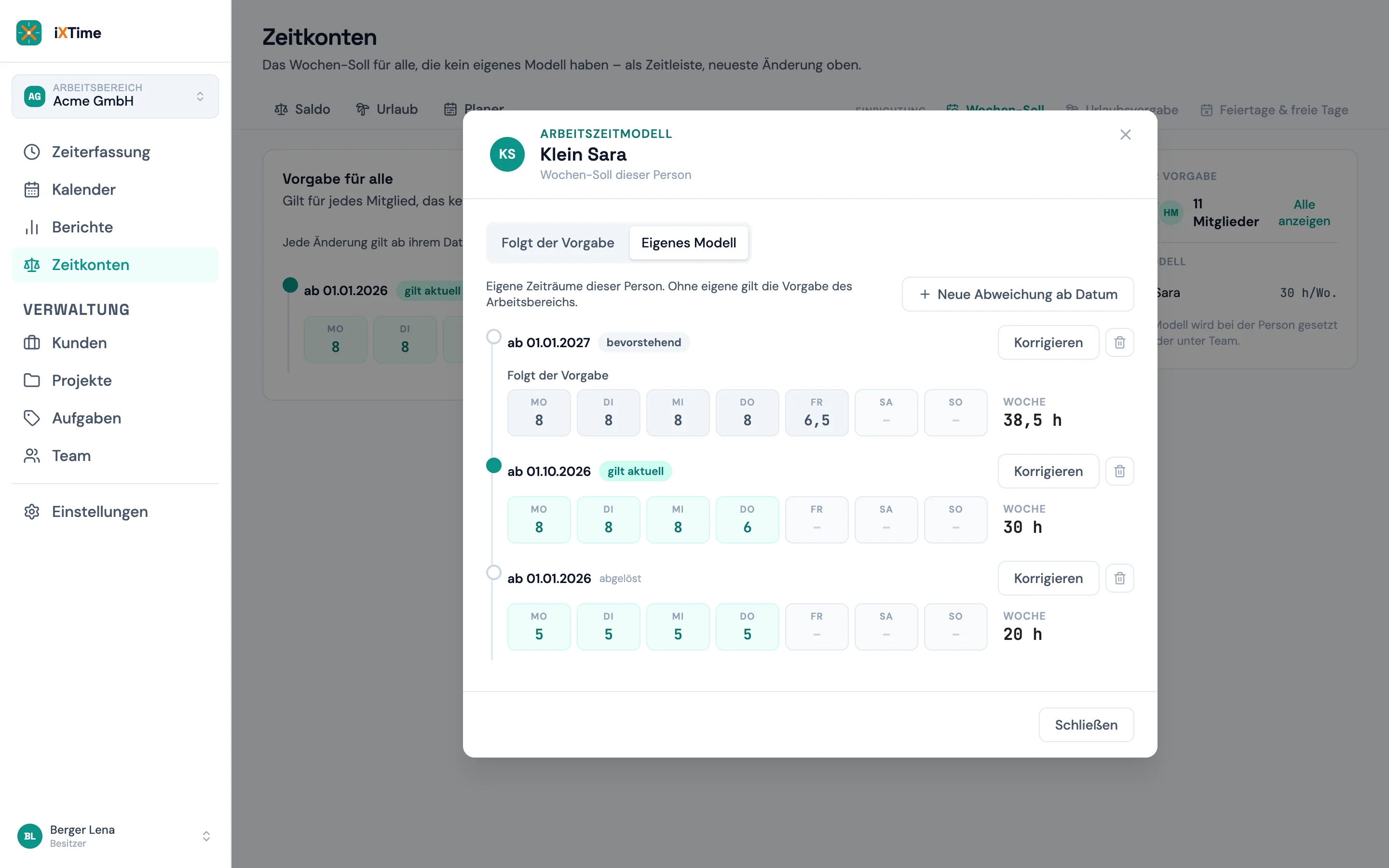The width and height of the screenshot is (1389, 868).
Task: Click the BL avatar of Berger Lena
Action: tap(30, 836)
